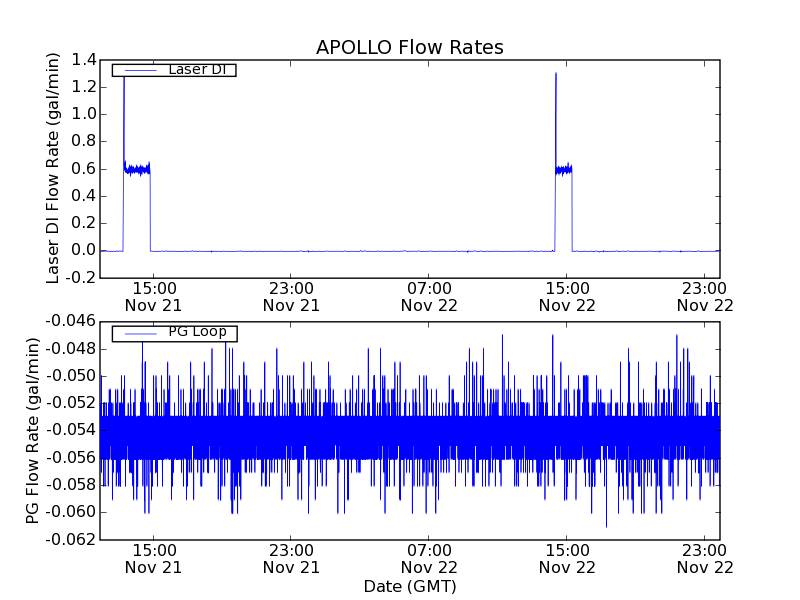Viewport: 800px width, 600px height.
Task: Click the 1.0 tick label on top chart
Action: (84, 114)
